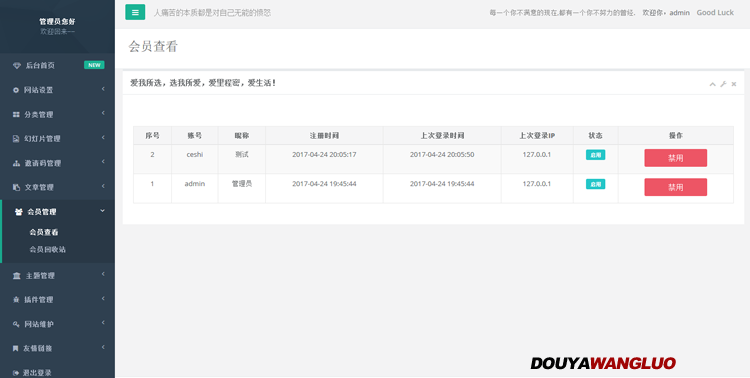
Task: Expand the 友情链接 submenu arrow
Action: [x=103, y=347]
